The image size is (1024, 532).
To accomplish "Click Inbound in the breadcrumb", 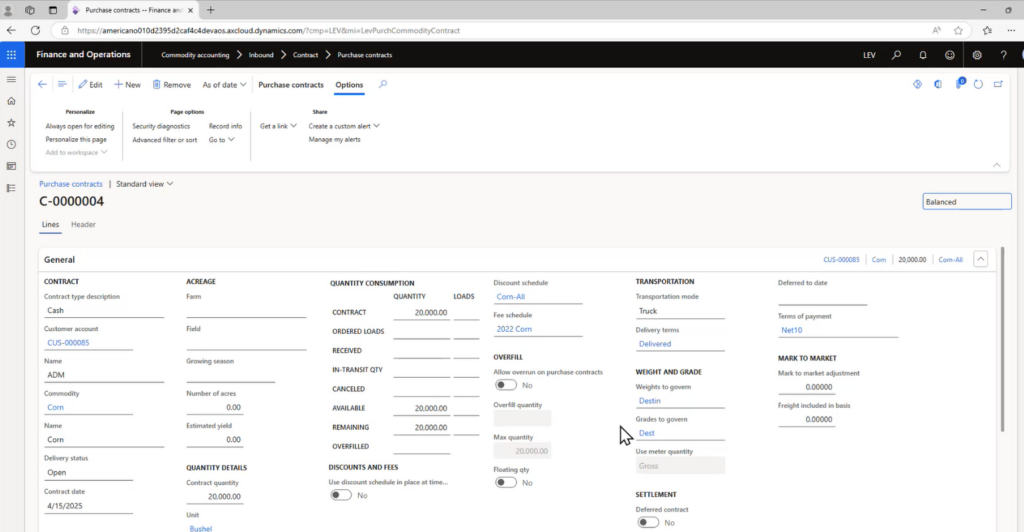I will (x=261, y=55).
